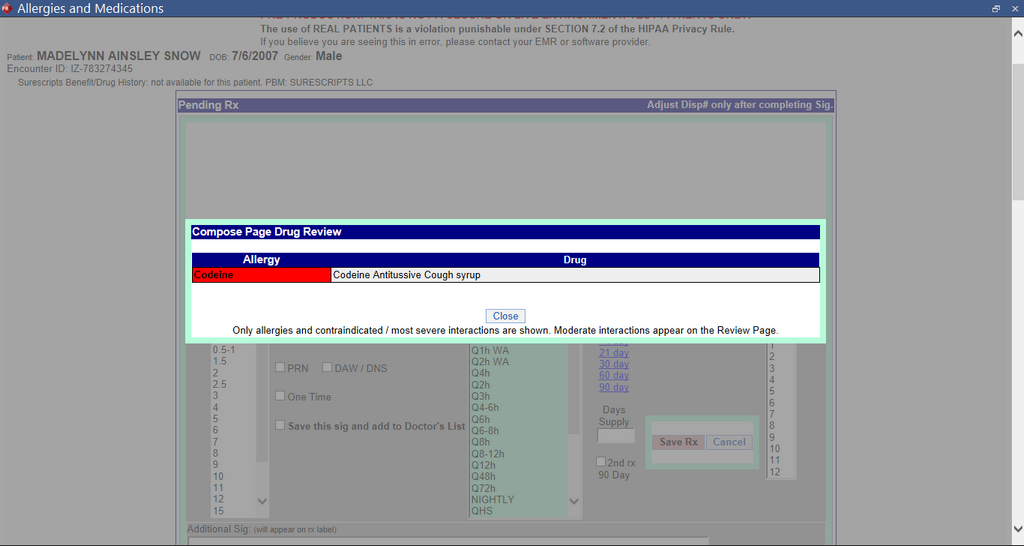Tick the One Time checkbox
Viewport: 1024px width, 546px height.
coord(281,396)
